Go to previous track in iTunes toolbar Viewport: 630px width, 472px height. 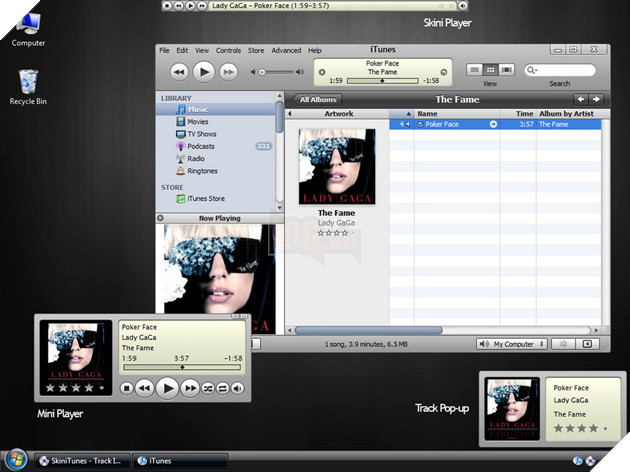pyautogui.click(x=179, y=71)
